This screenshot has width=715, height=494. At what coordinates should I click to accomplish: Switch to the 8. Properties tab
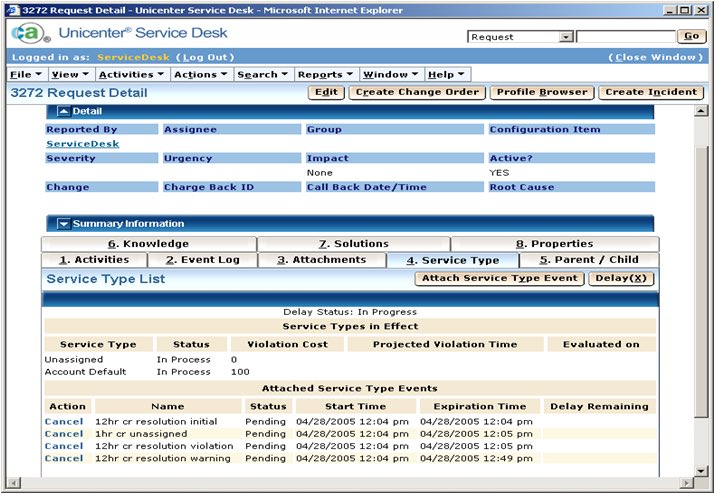[x=554, y=244]
